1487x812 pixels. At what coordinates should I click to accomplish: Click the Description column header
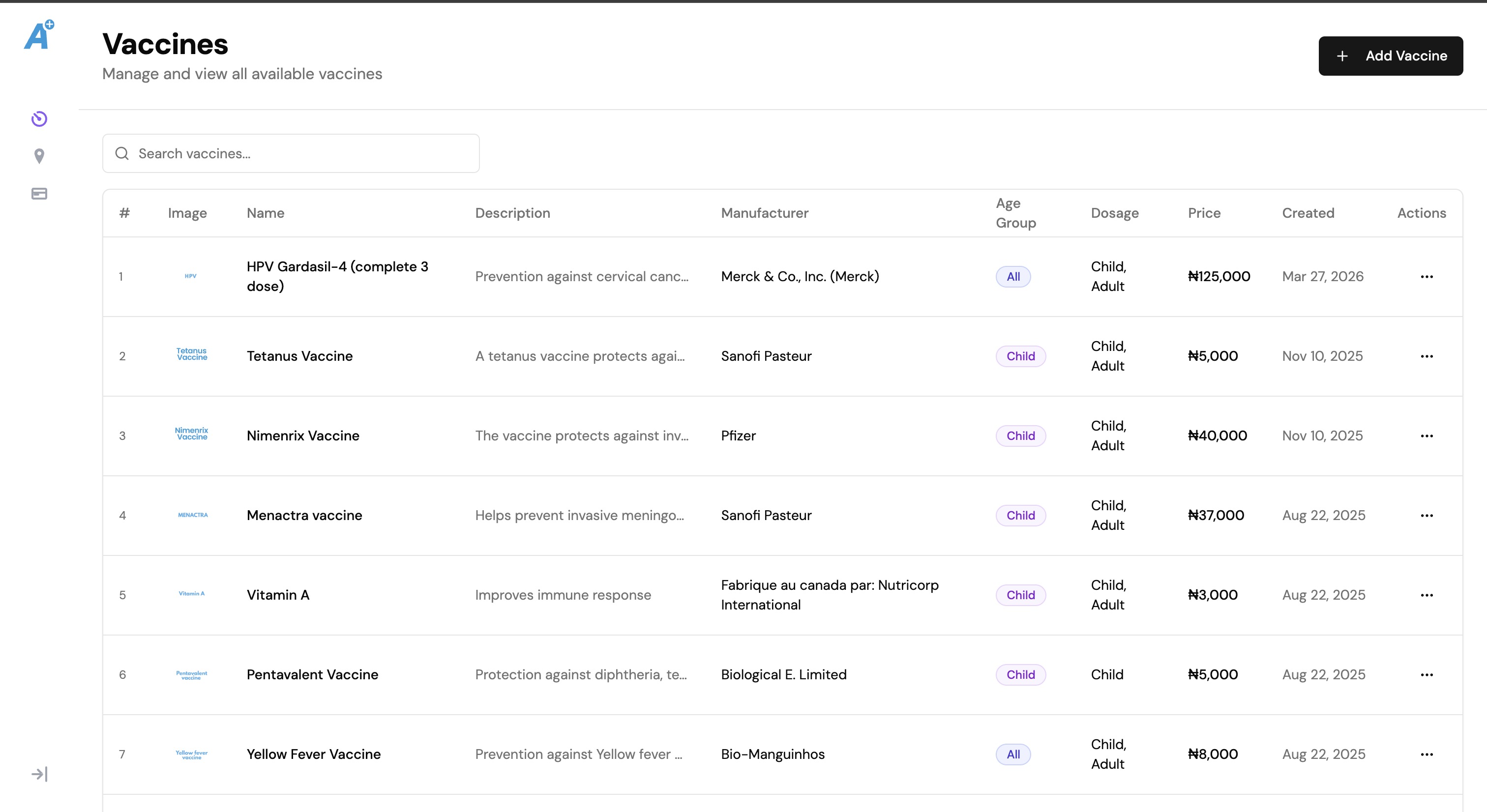tap(512, 213)
